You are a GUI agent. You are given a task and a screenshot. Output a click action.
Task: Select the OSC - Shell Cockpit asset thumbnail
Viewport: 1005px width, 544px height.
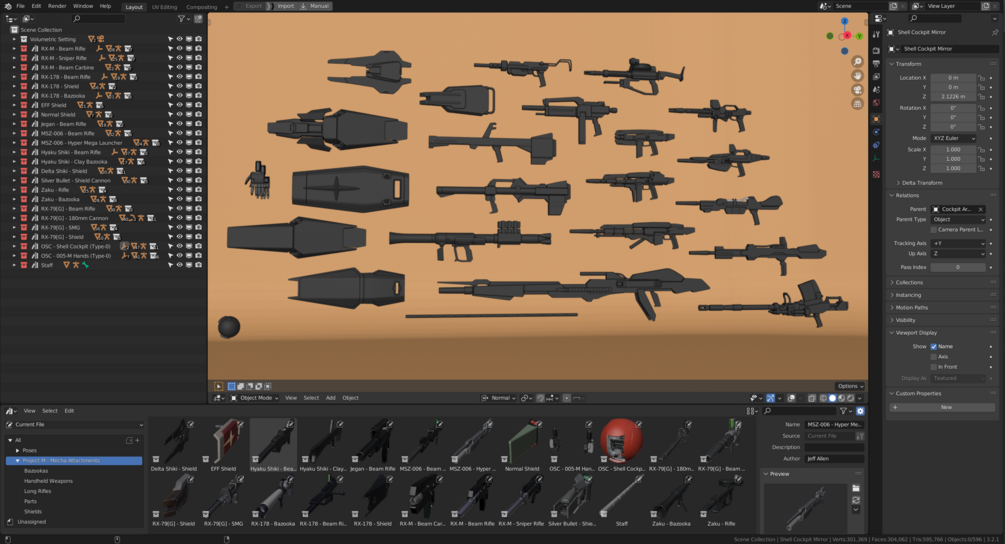coord(621,441)
